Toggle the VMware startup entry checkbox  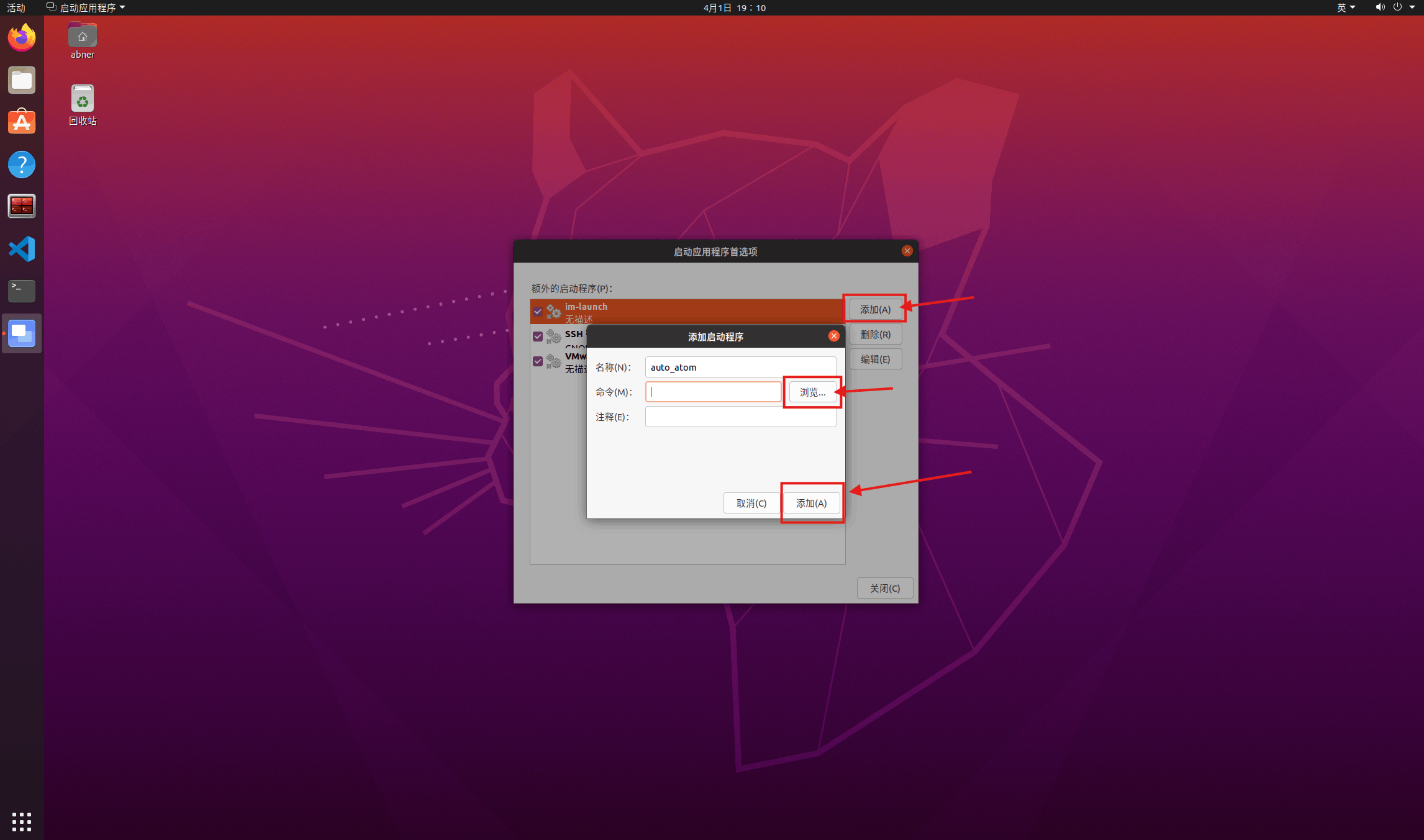538,361
